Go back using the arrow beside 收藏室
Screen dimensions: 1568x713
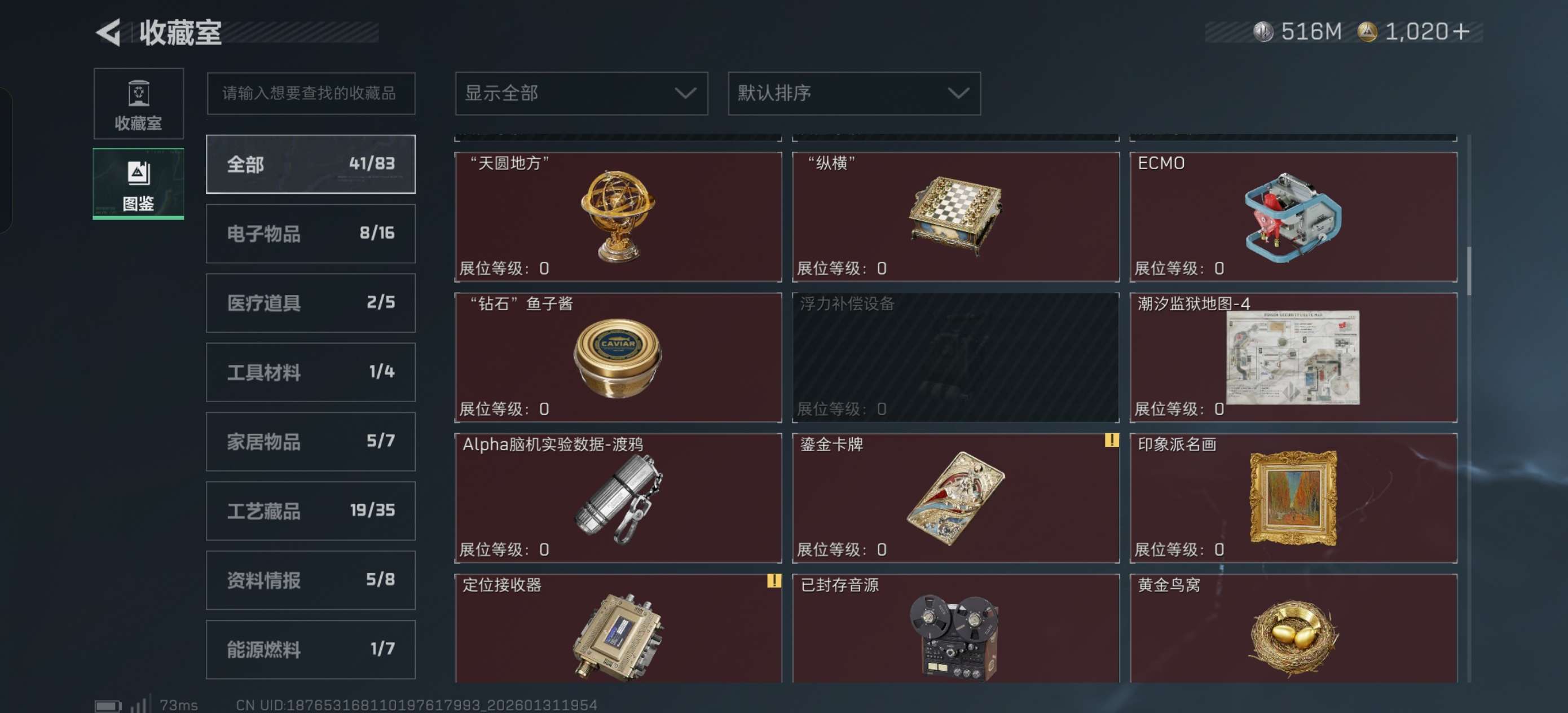[x=109, y=32]
